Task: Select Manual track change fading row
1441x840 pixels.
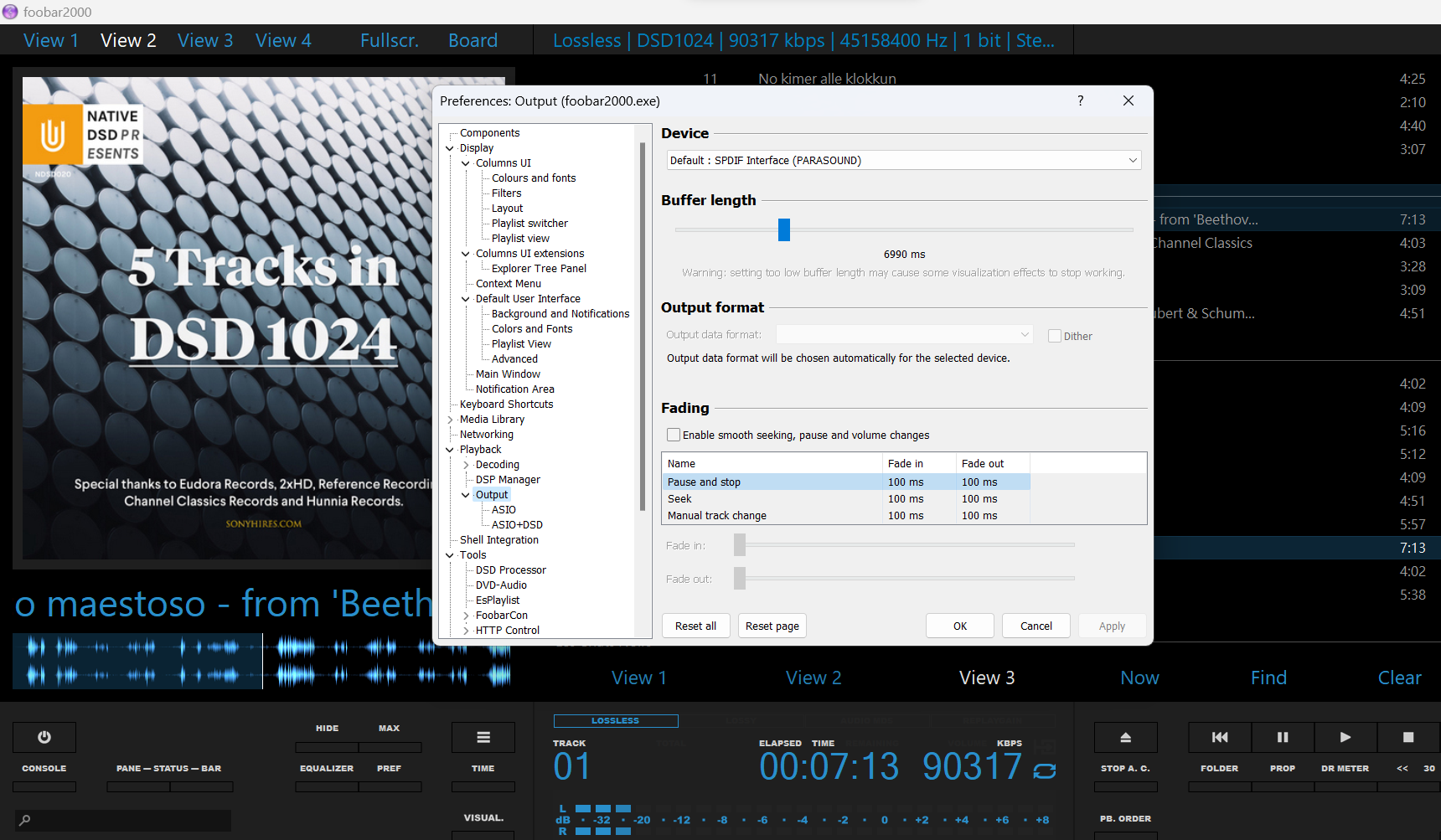Action: (846, 515)
